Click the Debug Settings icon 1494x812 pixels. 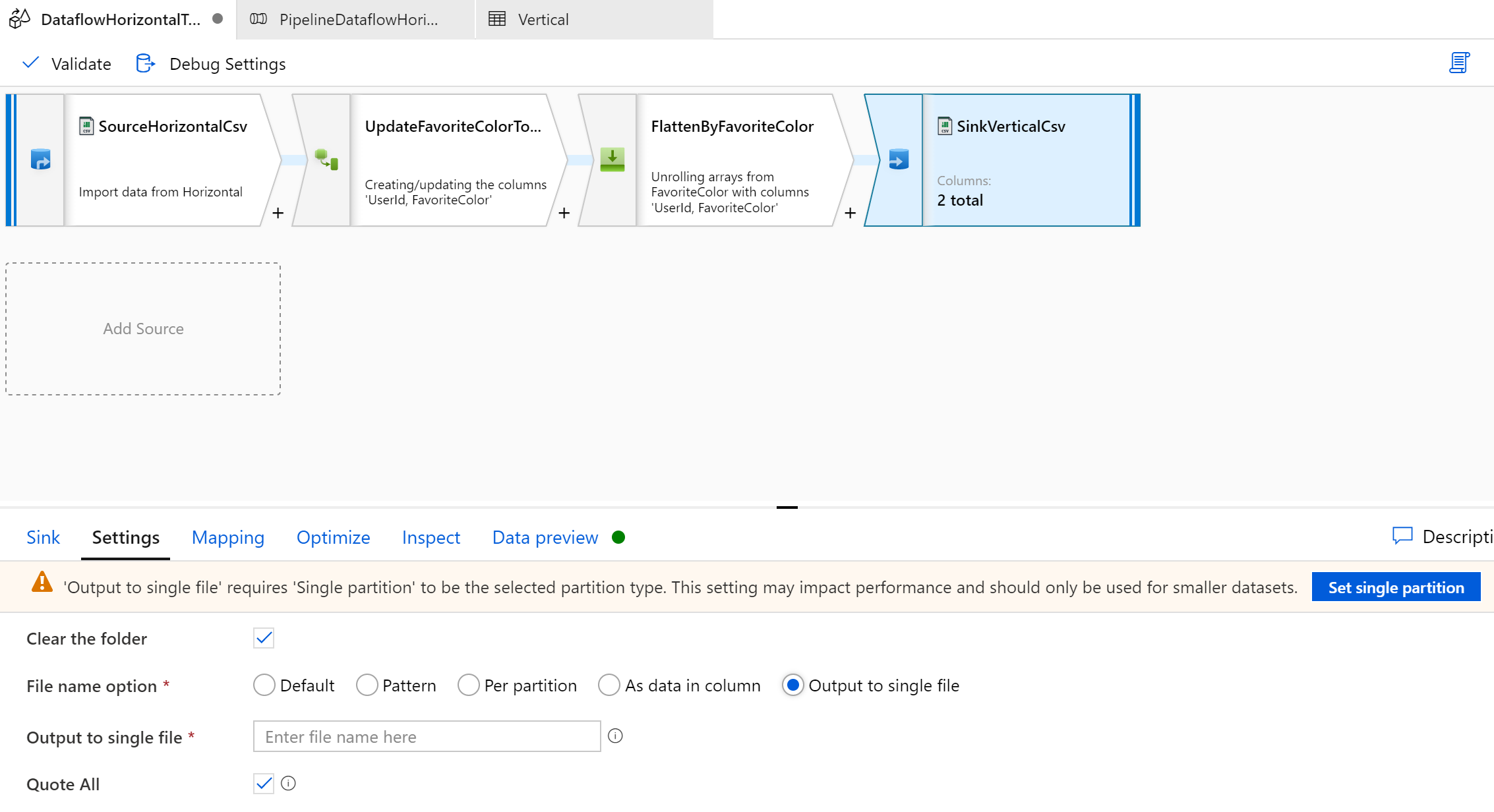pos(145,63)
